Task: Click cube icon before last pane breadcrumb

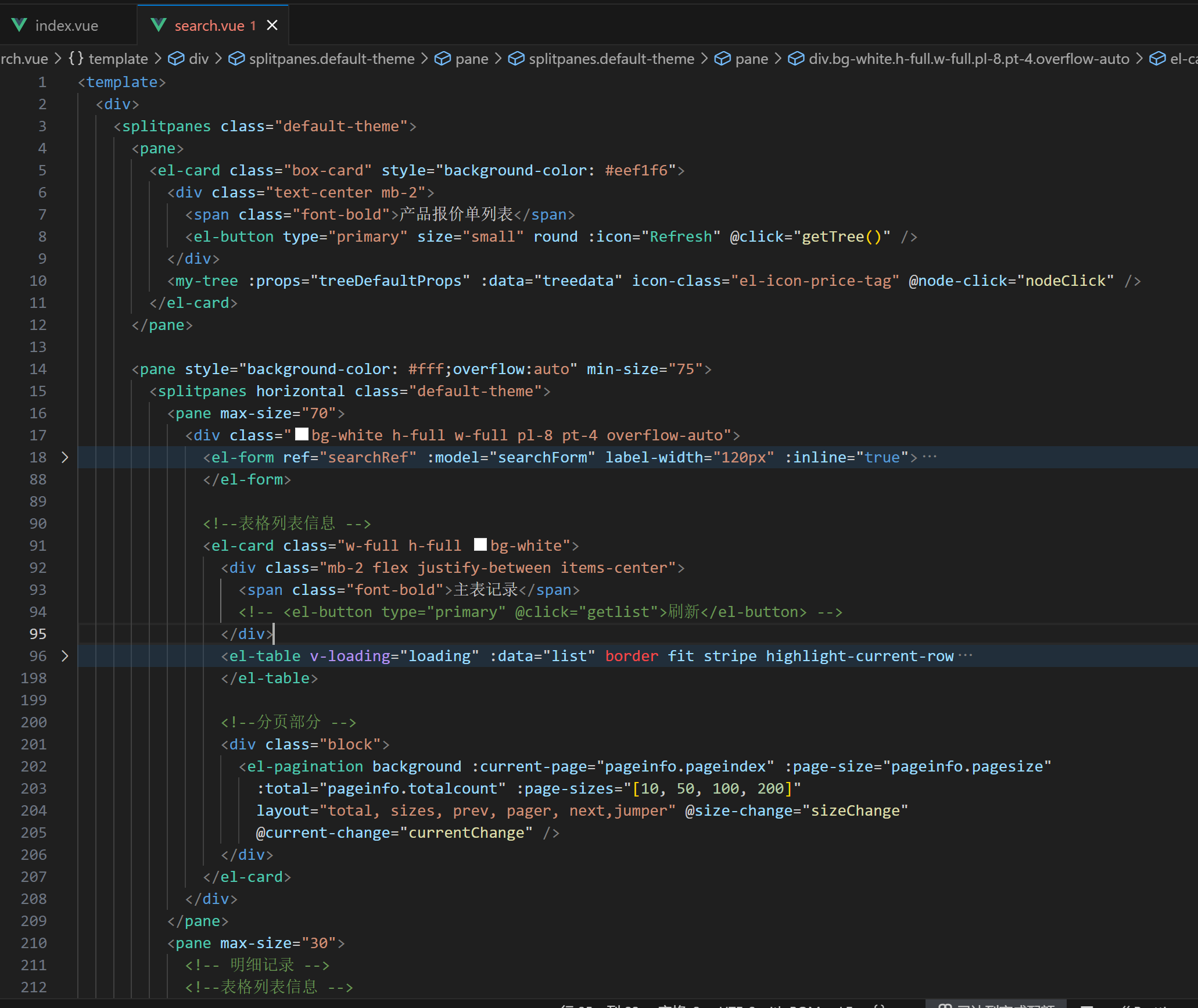Action: 722,59
